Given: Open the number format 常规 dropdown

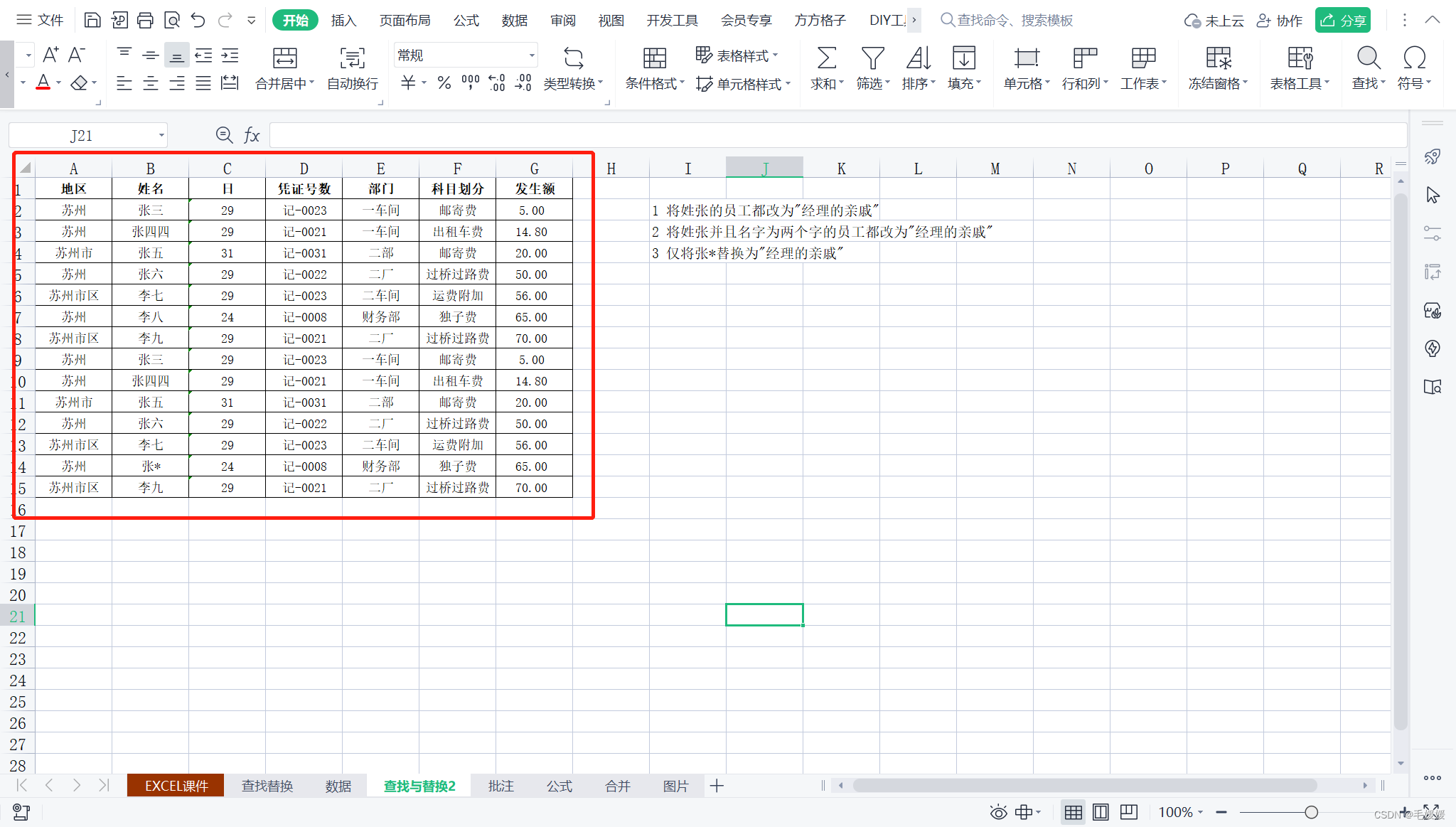Looking at the screenshot, I should click(531, 55).
